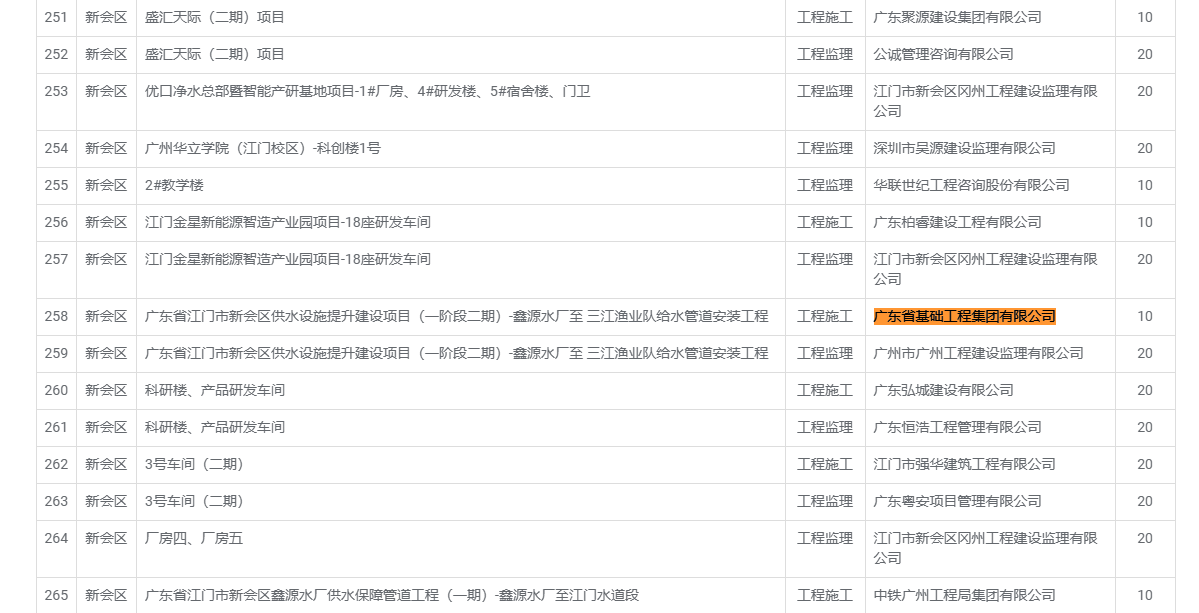Select row number 263
The height and width of the screenshot is (613, 1199).
[56, 501]
